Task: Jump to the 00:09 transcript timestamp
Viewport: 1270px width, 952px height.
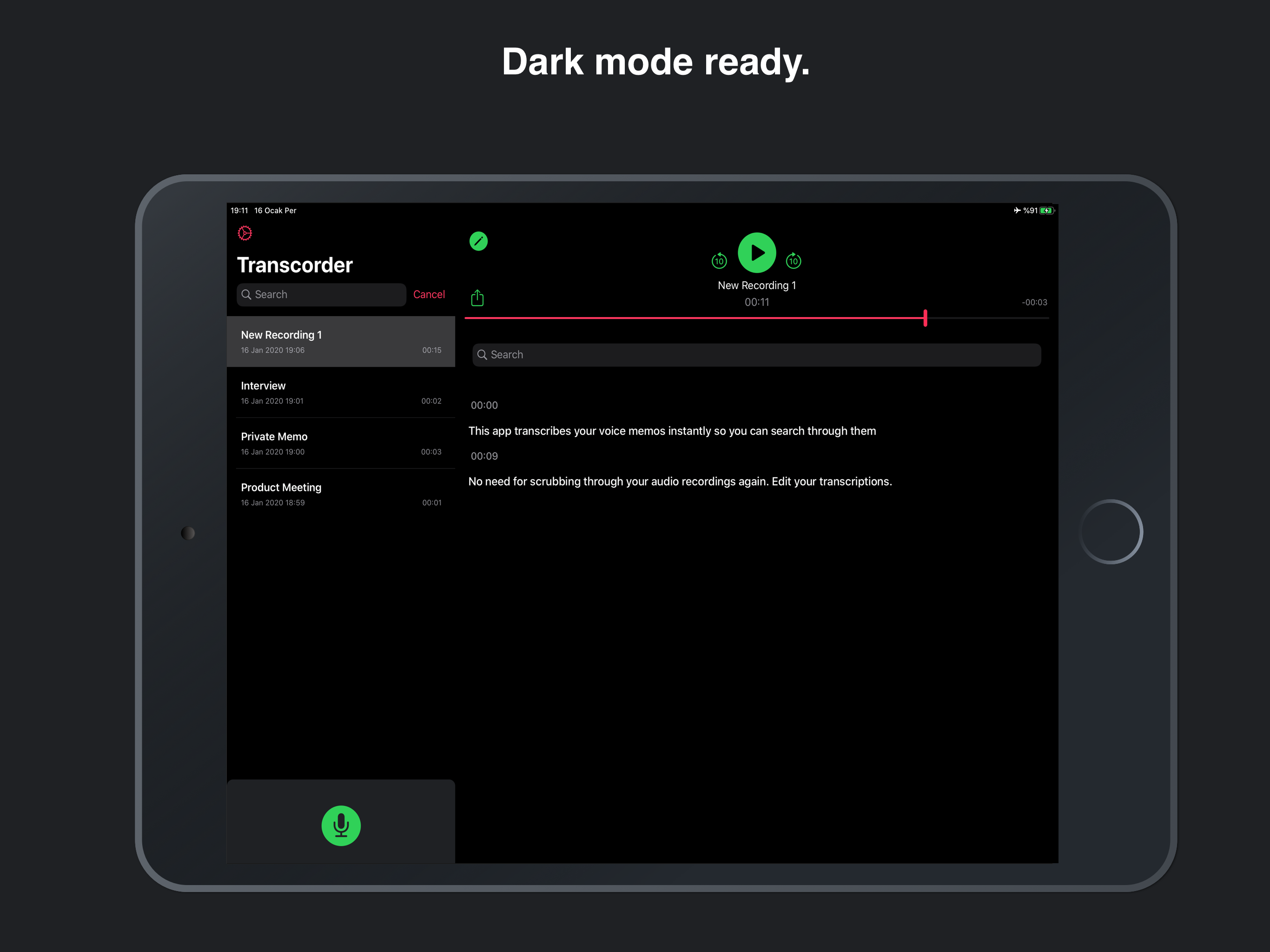Action: click(x=484, y=456)
